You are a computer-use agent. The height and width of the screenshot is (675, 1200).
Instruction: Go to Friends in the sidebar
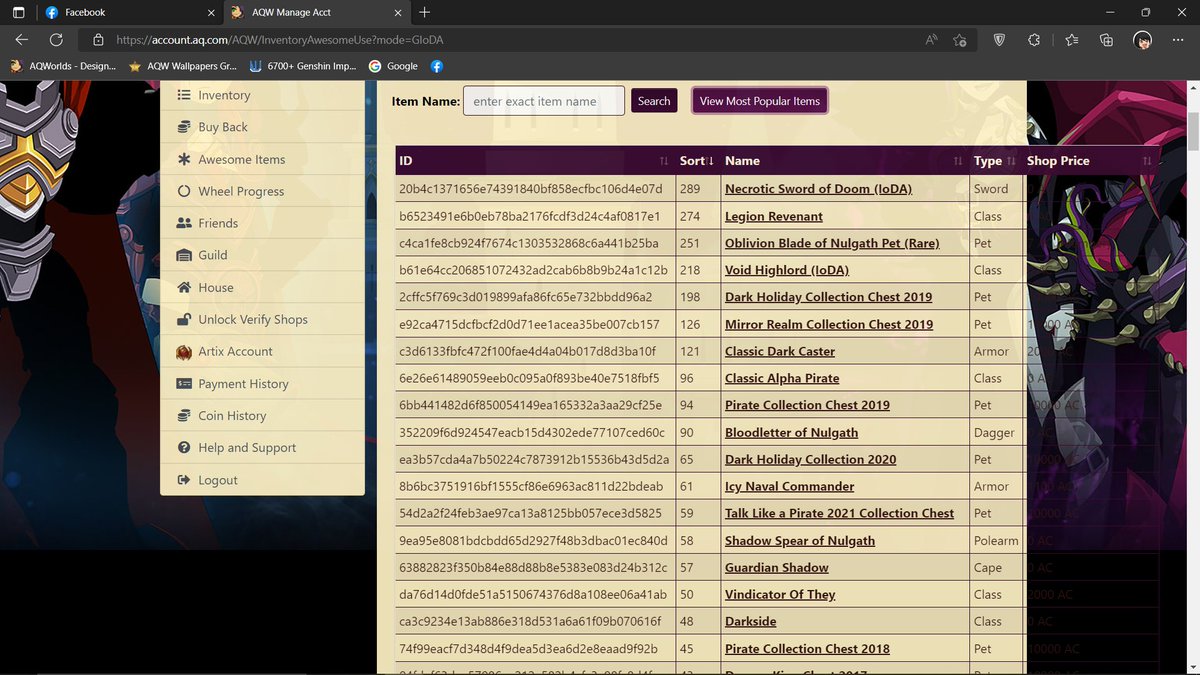tap(262, 223)
